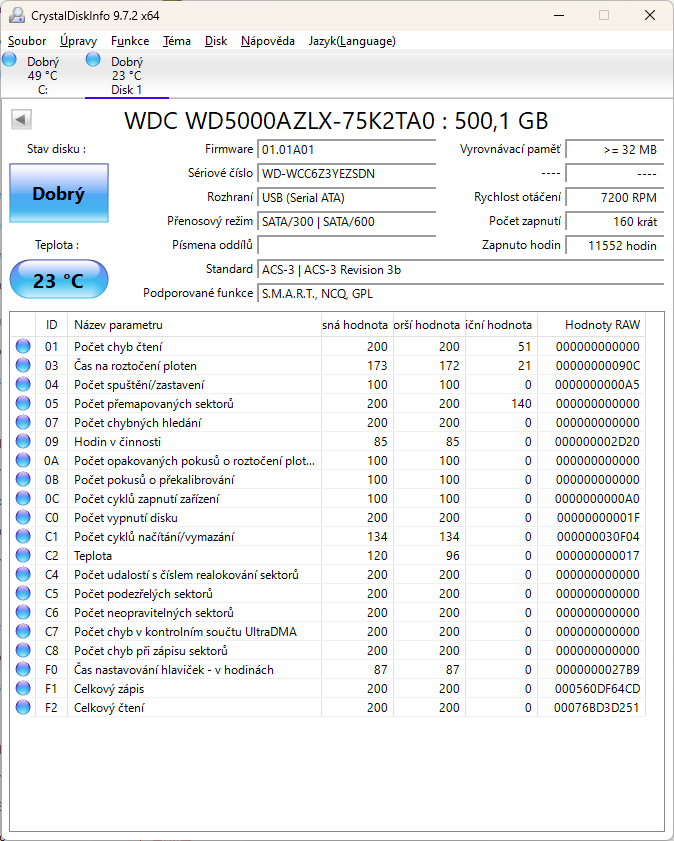This screenshot has width=674, height=841.
Task: Click status orb for attribute 03 Čas na roztočení ploten
Action: 23,365
